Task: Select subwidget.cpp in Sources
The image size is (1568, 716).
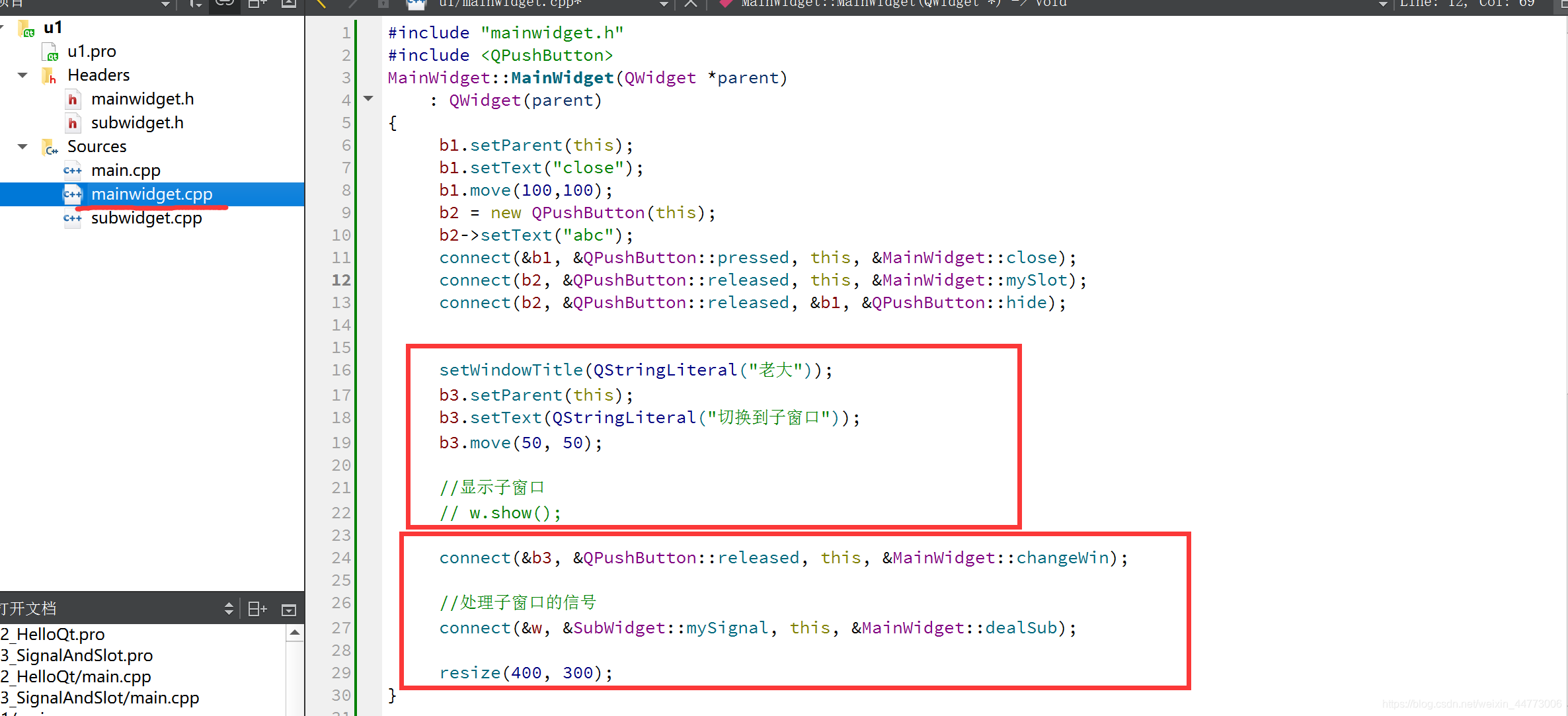Action: 146,218
